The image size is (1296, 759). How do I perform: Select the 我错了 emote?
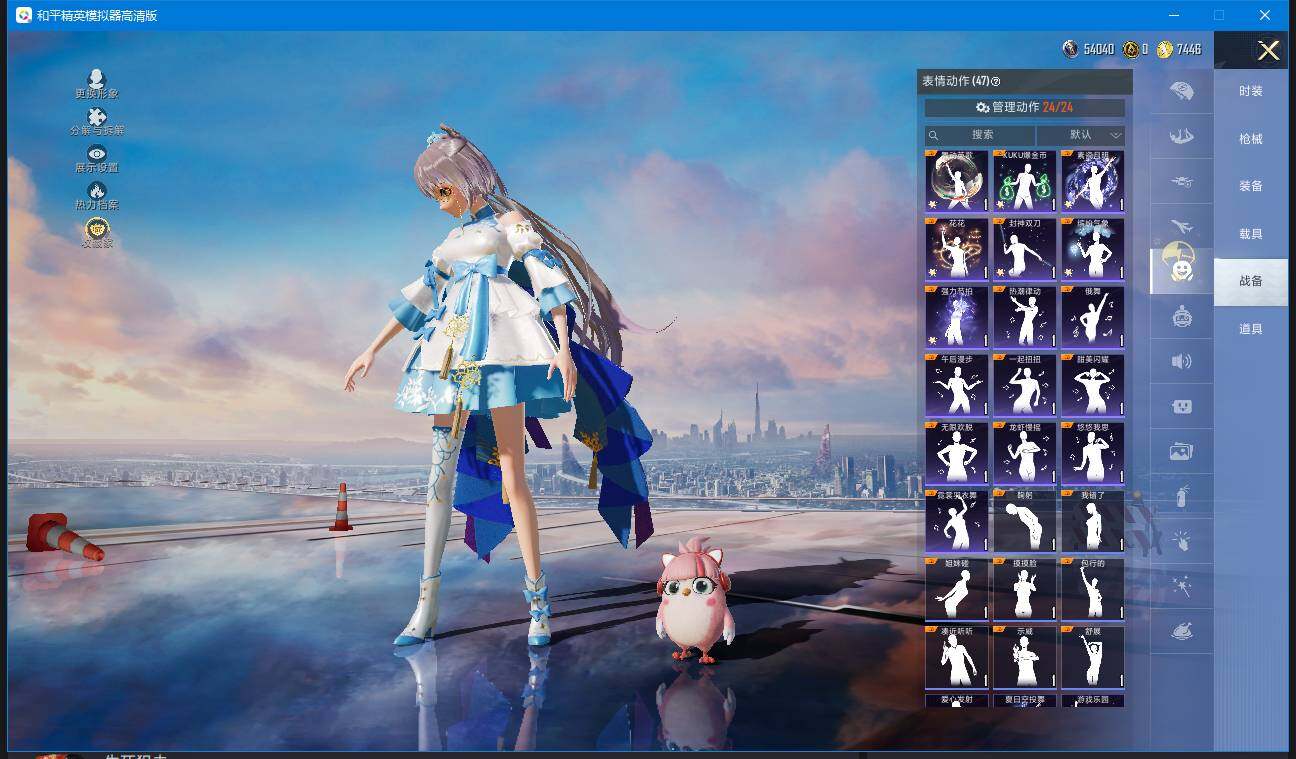(x=1093, y=520)
